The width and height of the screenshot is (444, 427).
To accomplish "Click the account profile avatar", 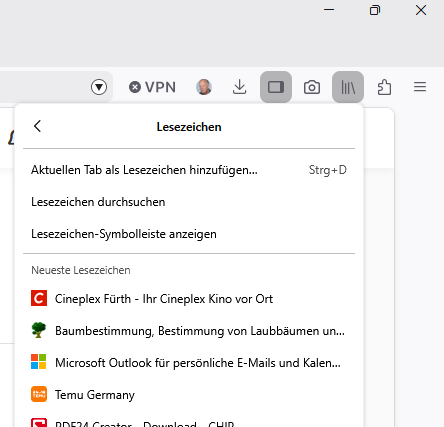I will (x=204, y=87).
